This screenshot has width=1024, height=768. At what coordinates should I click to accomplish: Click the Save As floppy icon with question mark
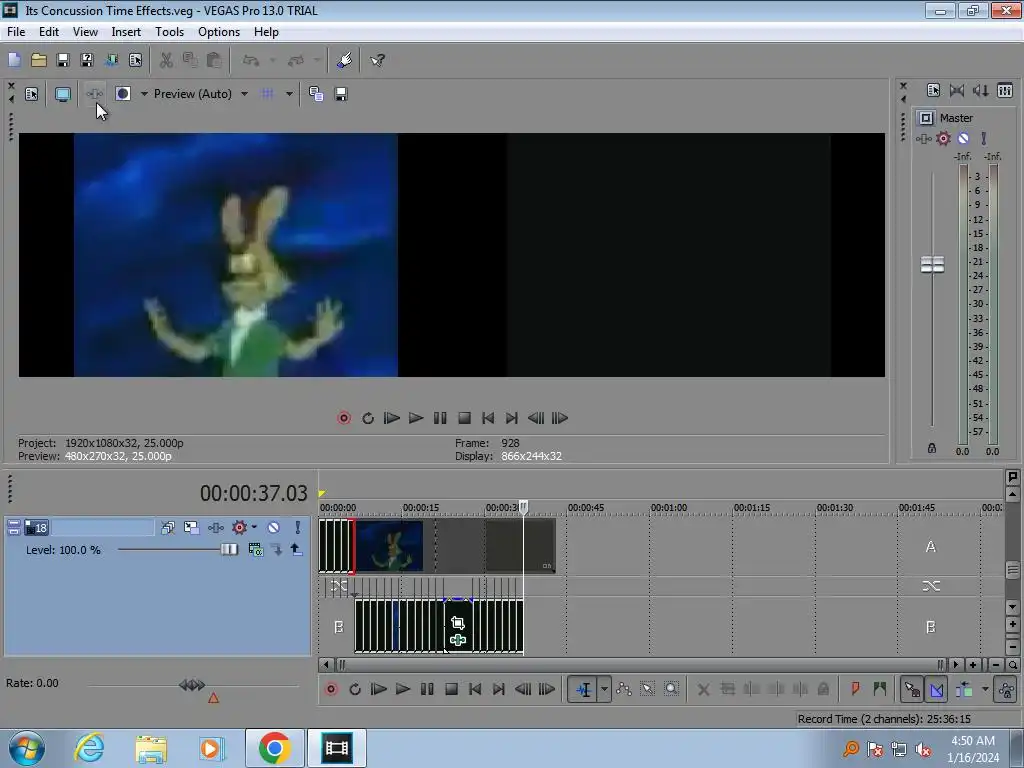click(x=87, y=60)
